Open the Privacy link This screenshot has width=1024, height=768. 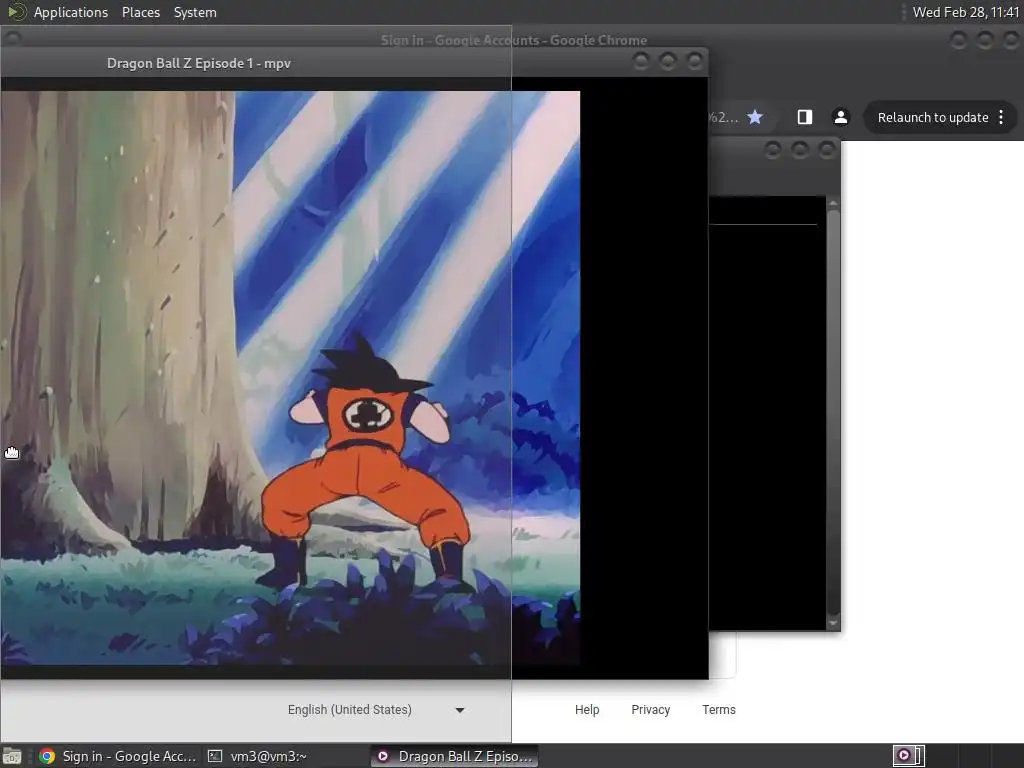pos(650,710)
